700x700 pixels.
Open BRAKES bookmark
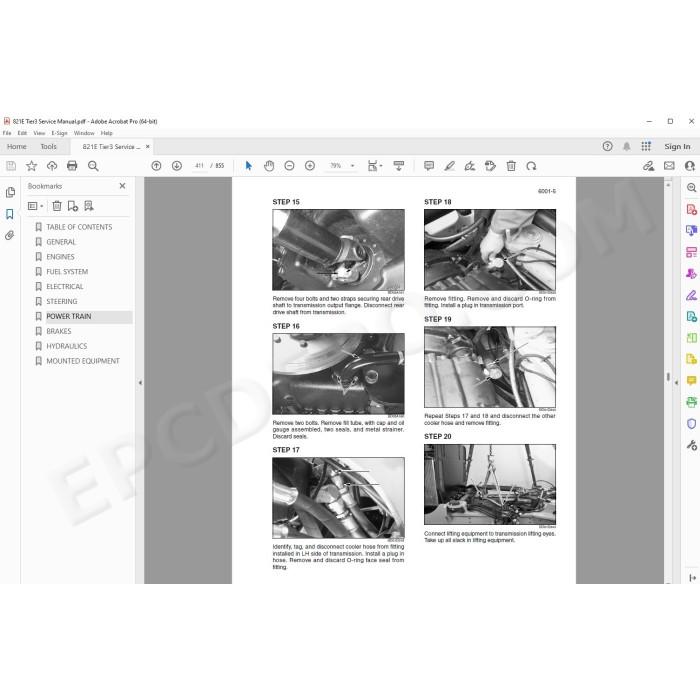coord(58,331)
